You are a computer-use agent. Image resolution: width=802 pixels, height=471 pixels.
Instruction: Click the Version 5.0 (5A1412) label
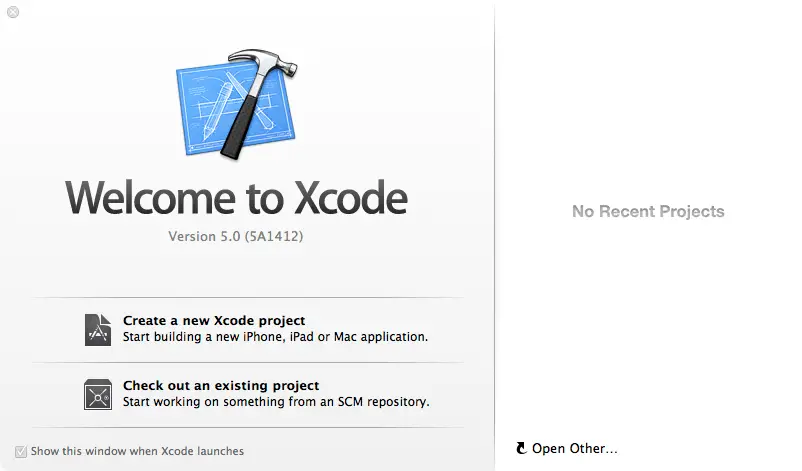coord(236,237)
